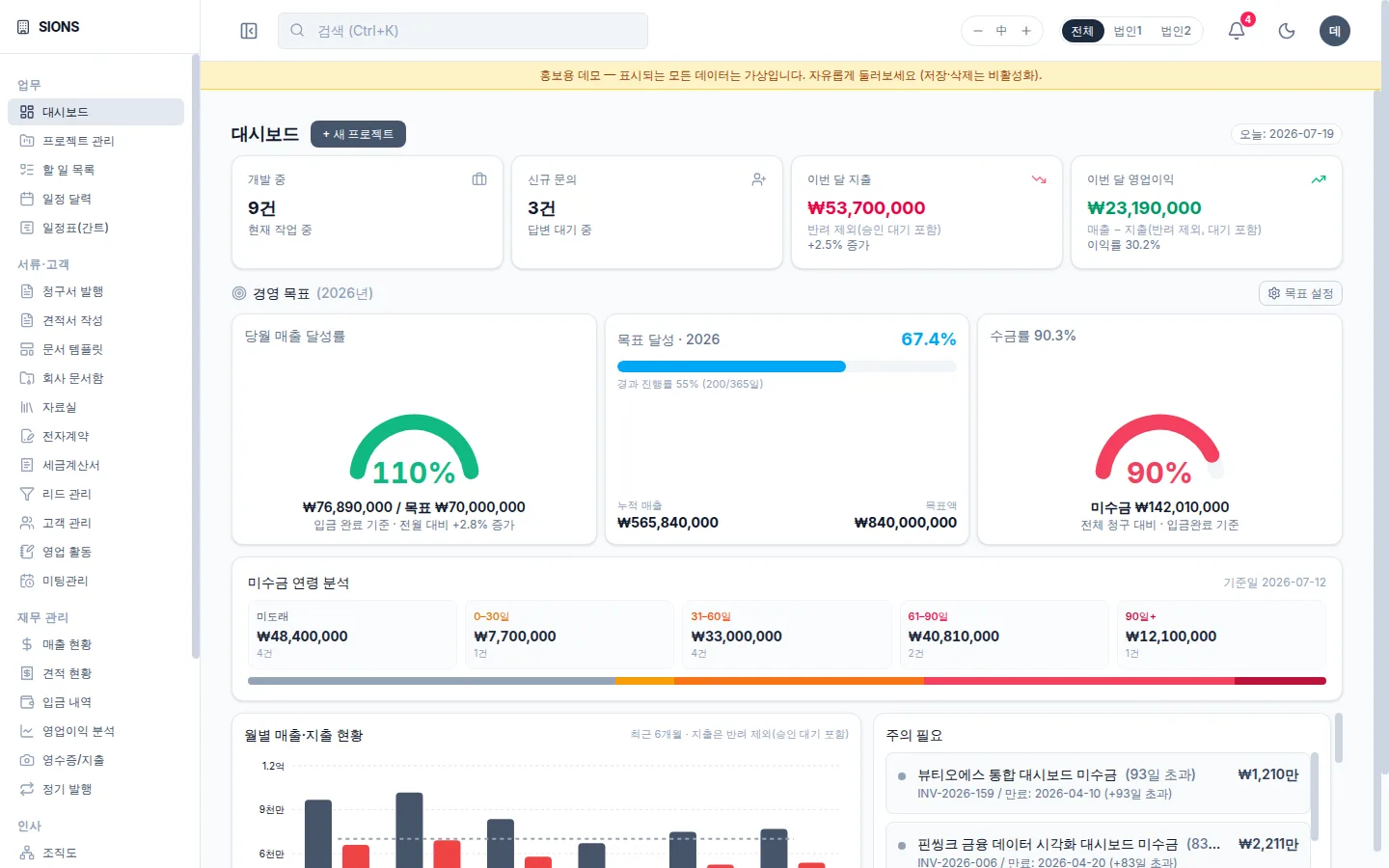Select the 전체 entity filter
1389x868 pixels.
[1082, 31]
